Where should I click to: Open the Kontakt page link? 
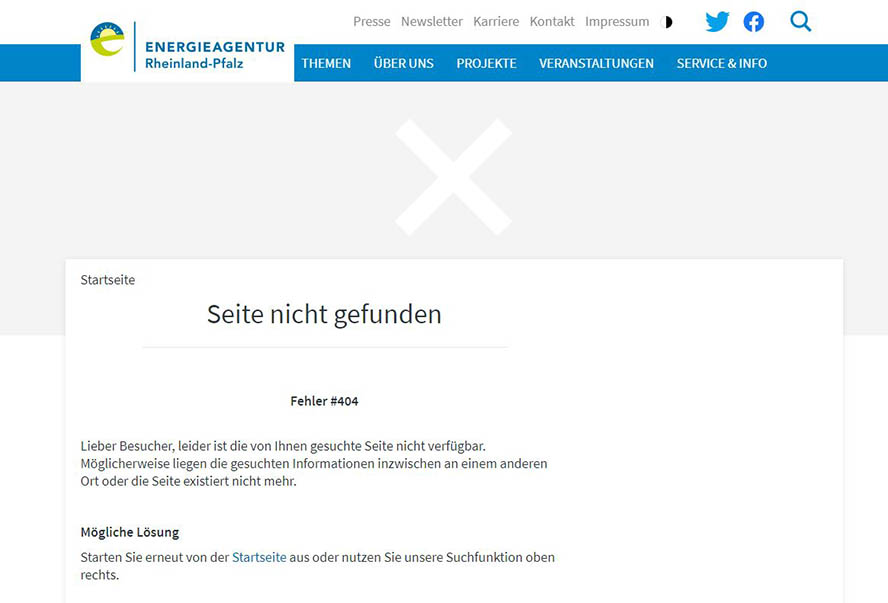pos(552,21)
